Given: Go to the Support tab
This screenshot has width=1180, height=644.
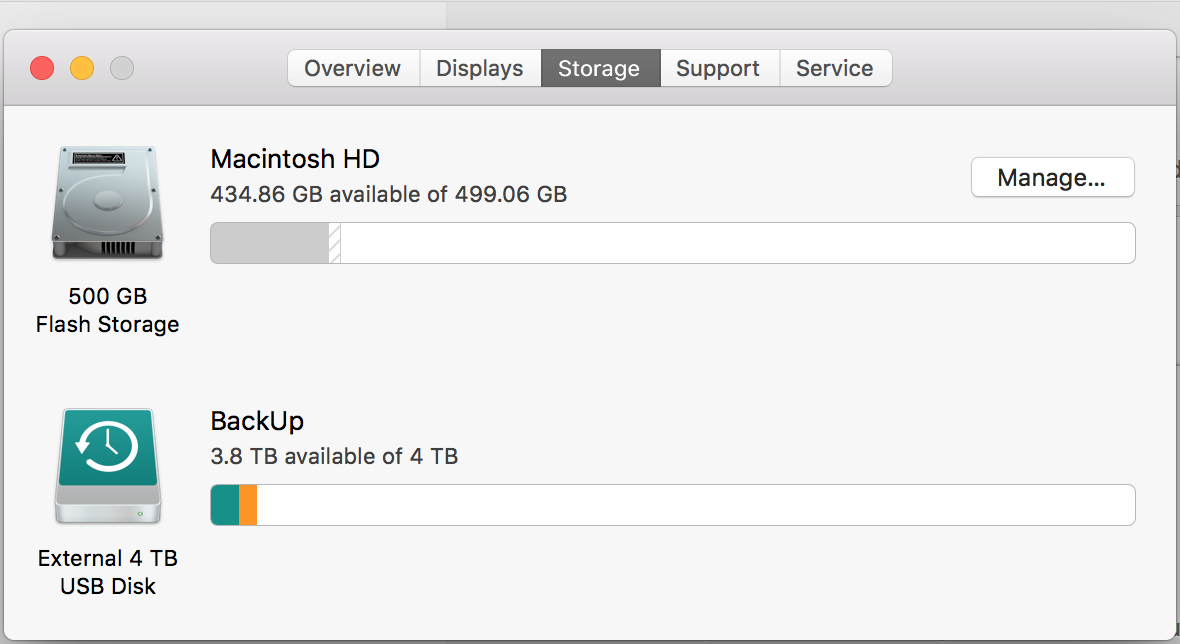Looking at the screenshot, I should click(719, 68).
